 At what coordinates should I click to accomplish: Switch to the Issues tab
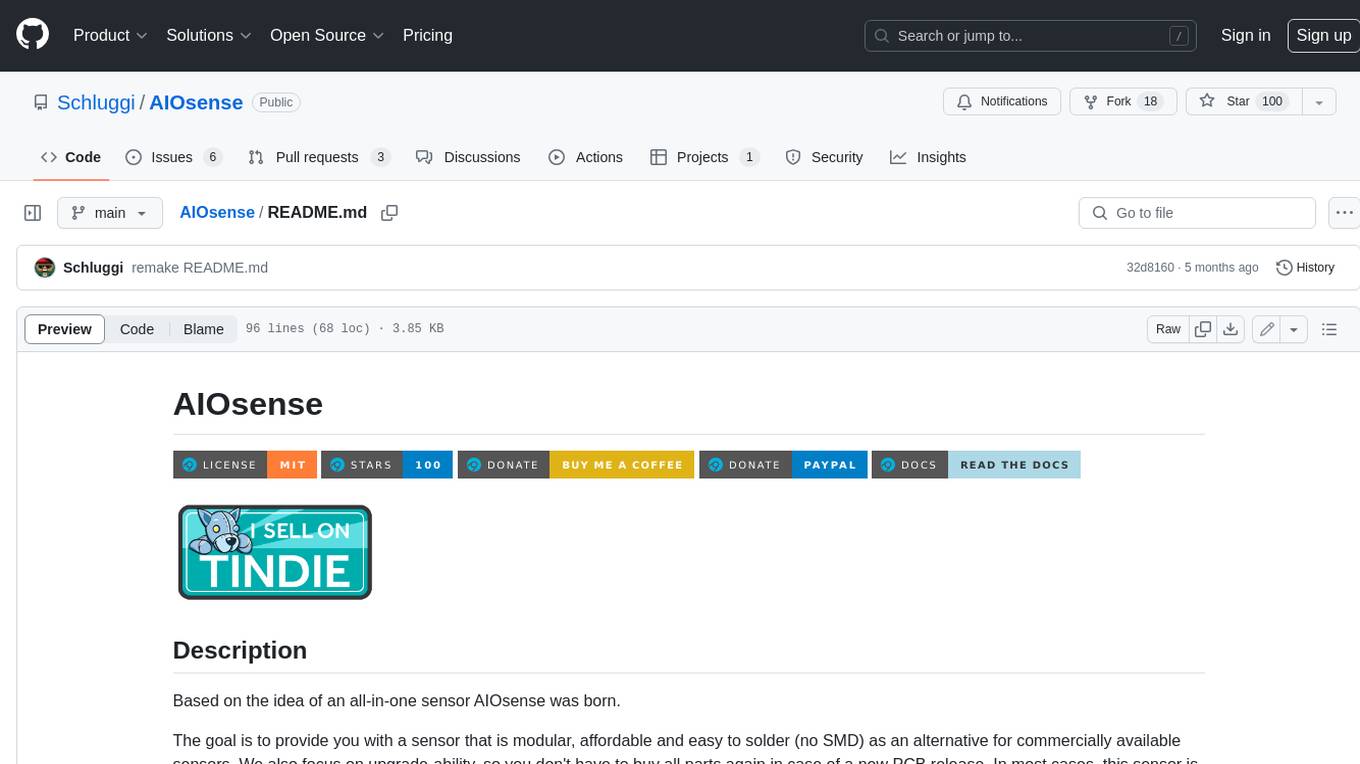(x=173, y=157)
